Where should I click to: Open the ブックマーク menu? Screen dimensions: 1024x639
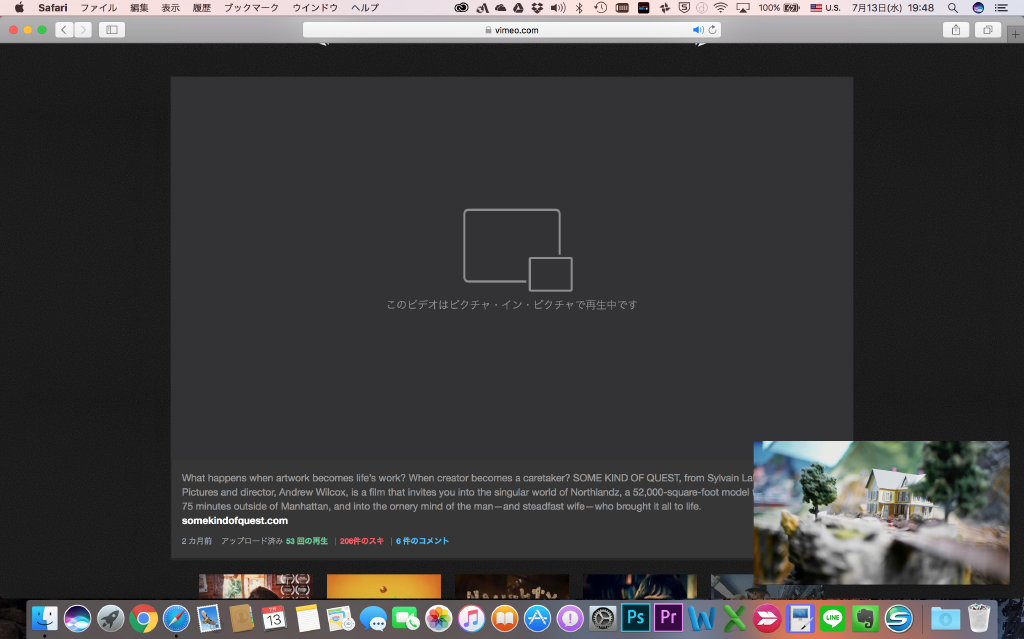click(x=251, y=8)
